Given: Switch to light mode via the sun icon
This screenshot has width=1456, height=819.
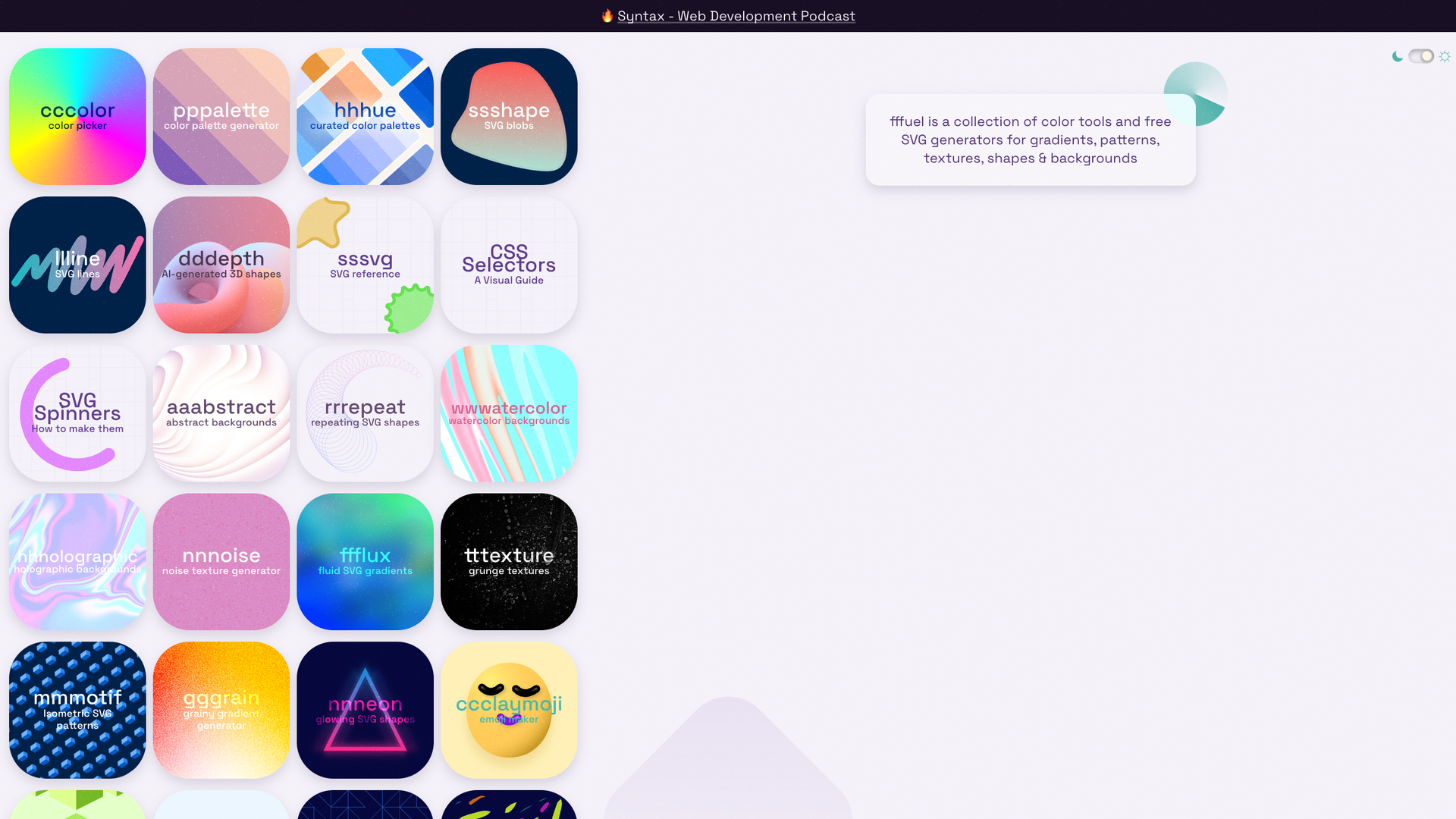Looking at the screenshot, I should click(1445, 56).
